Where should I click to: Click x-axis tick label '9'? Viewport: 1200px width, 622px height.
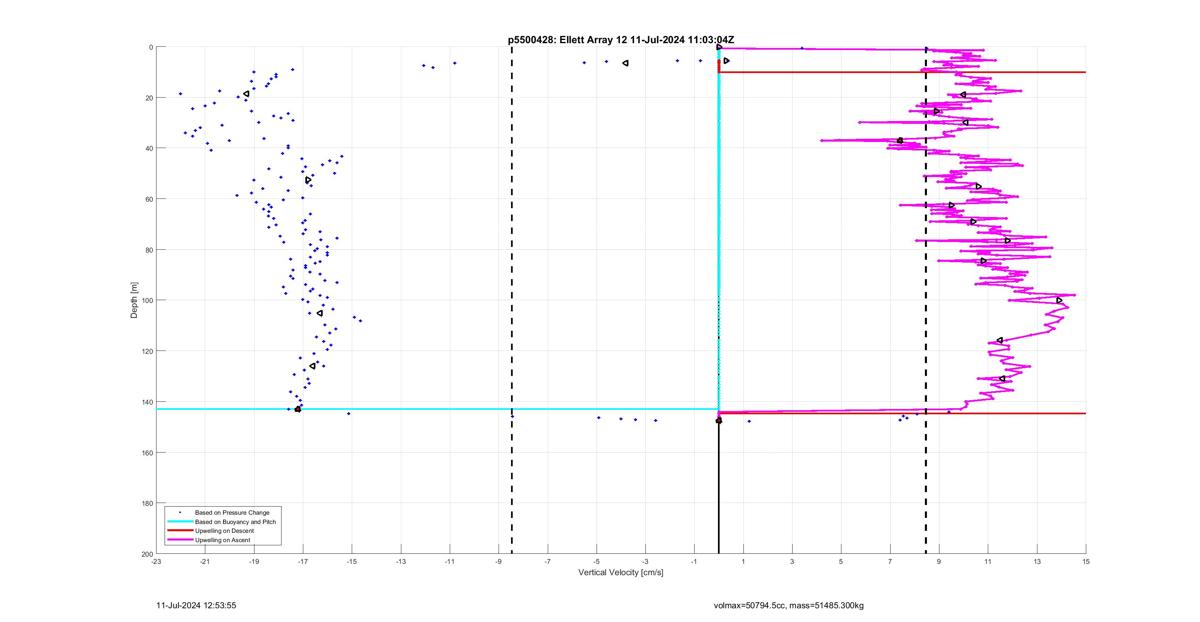point(939,562)
